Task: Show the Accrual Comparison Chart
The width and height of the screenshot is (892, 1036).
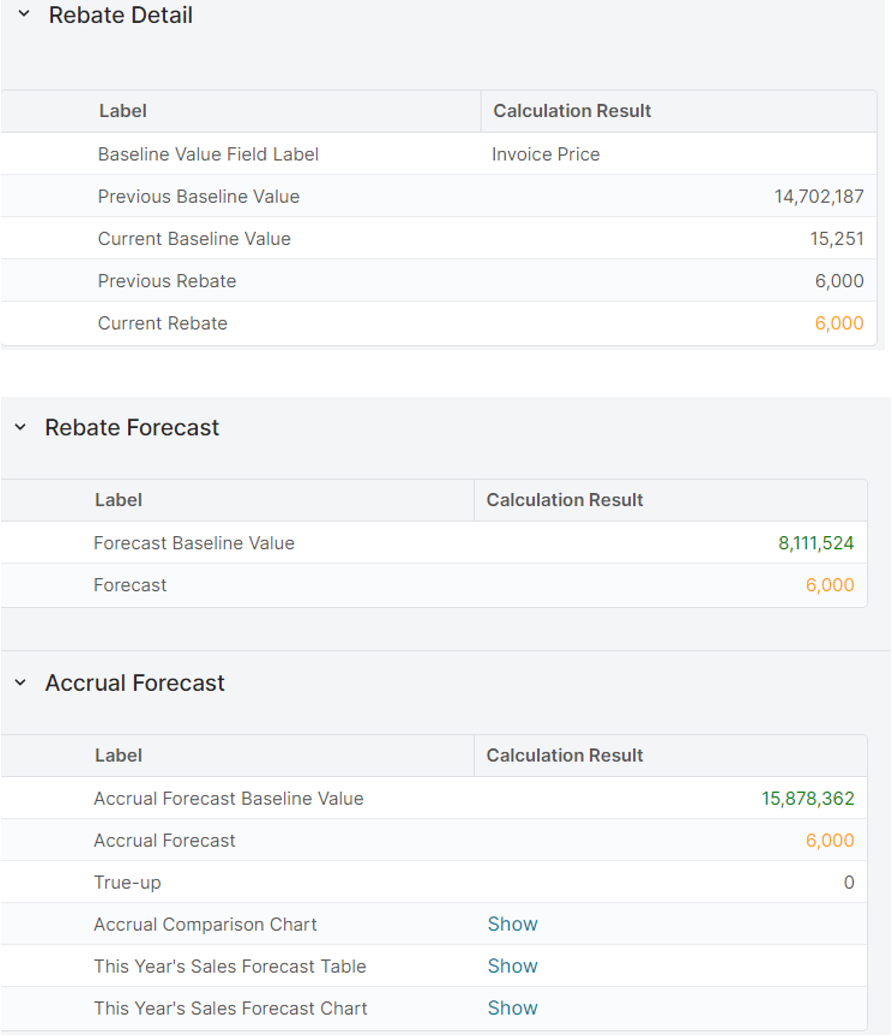Action: (x=512, y=924)
